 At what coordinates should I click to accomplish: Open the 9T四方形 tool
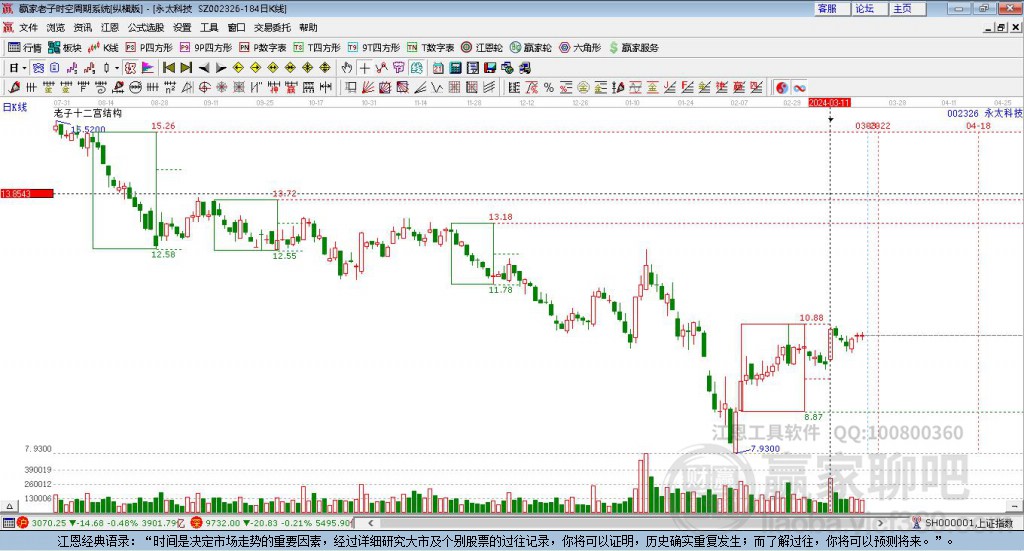pyautogui.click(x=374, y=48)
